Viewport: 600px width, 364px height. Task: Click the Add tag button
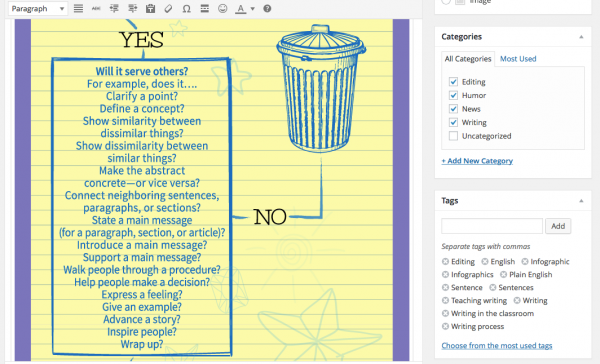(558, 226)
